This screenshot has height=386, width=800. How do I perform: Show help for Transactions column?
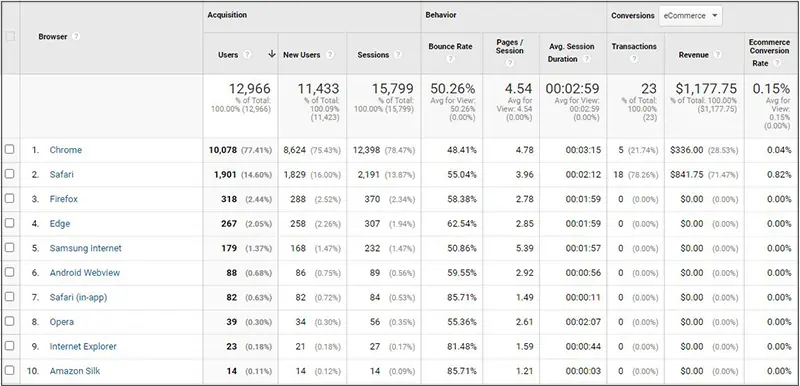(x=634, y=59)
